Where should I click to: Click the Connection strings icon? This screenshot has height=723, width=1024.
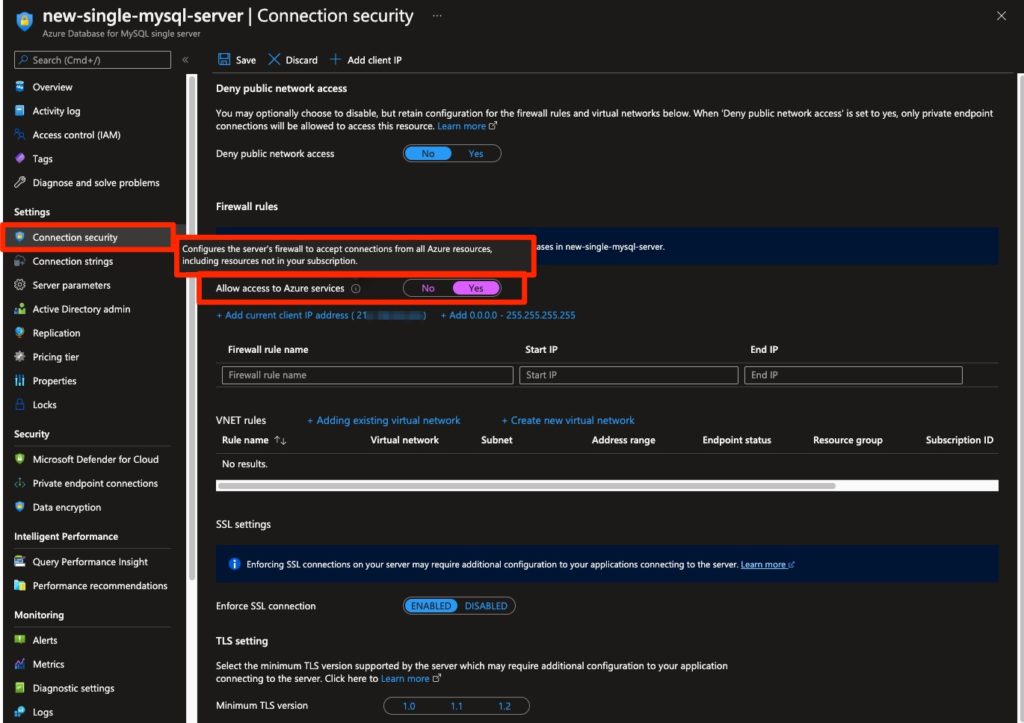(x=20, y=261)
